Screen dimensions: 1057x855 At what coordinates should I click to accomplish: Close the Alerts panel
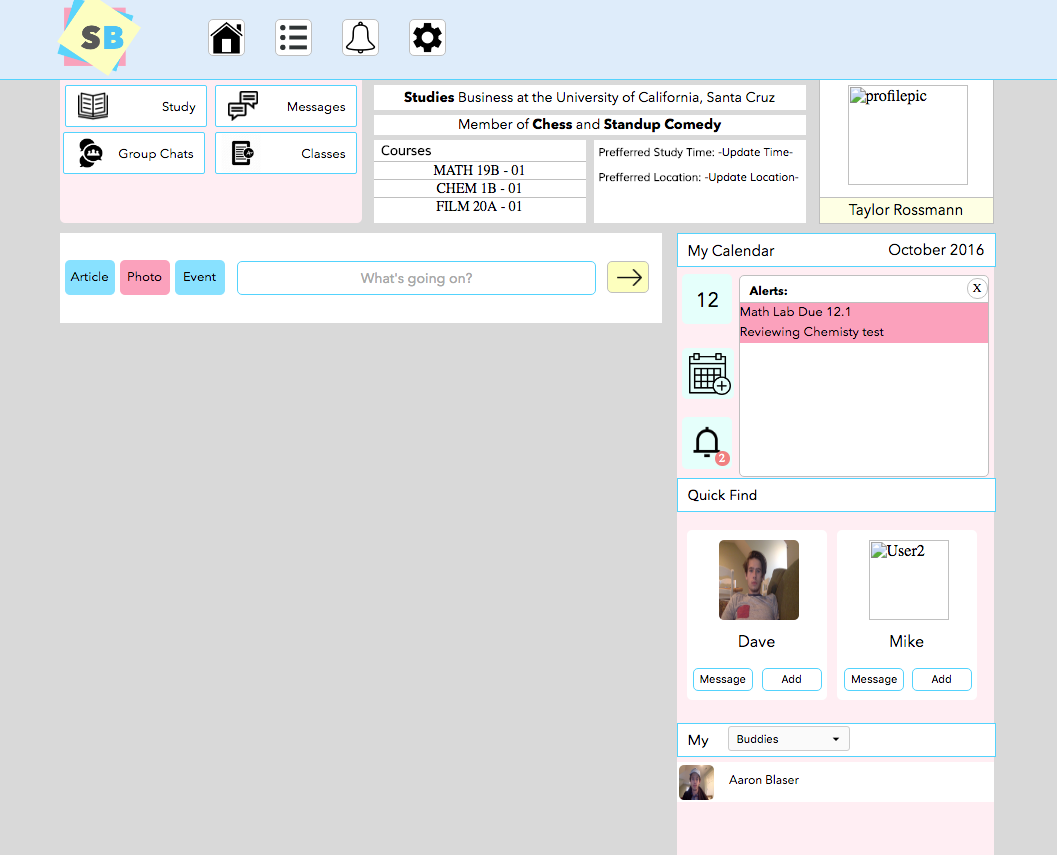(x=977, y=288)
